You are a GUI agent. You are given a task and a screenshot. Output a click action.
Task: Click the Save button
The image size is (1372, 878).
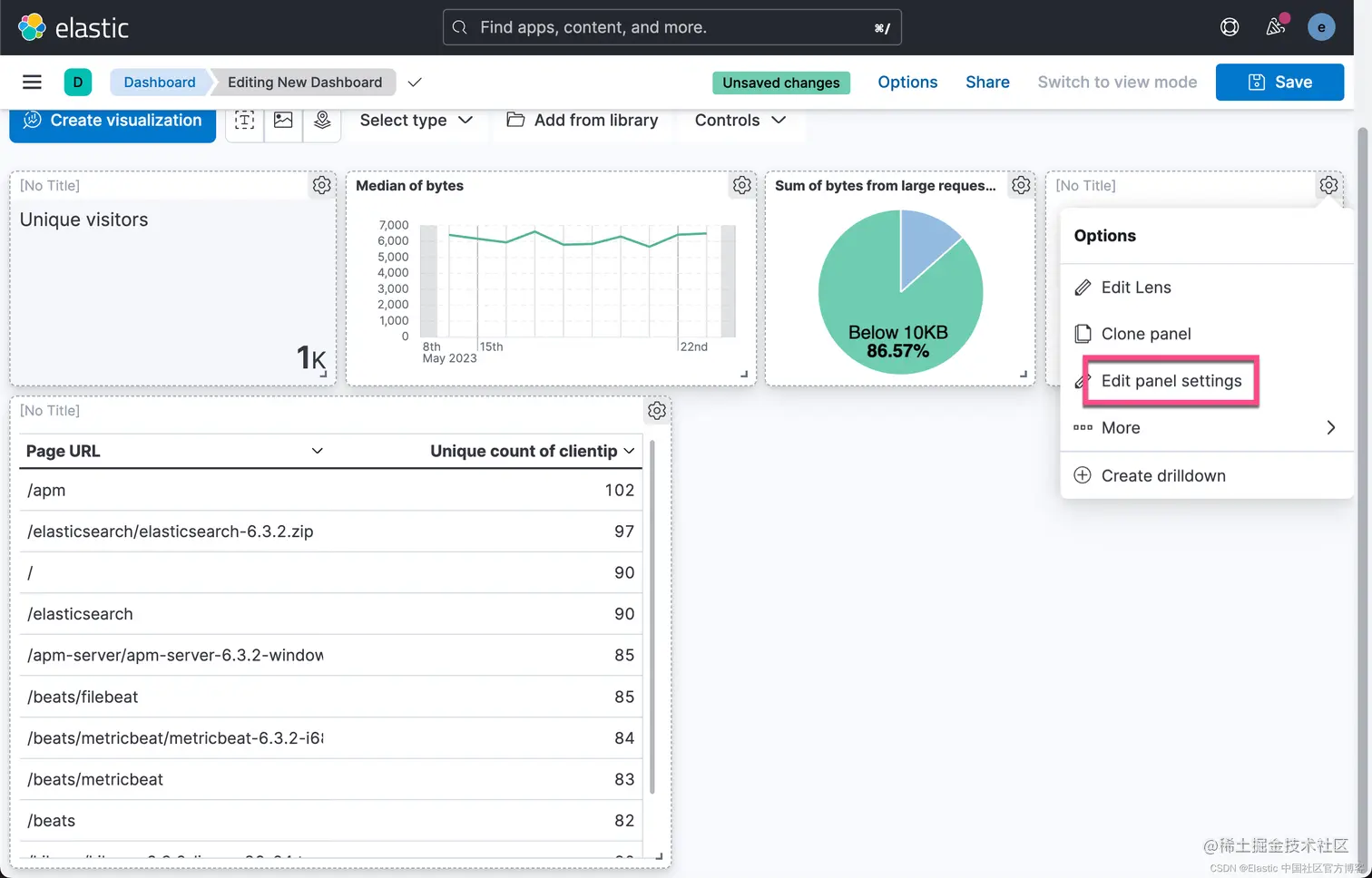coord(1279,83)
